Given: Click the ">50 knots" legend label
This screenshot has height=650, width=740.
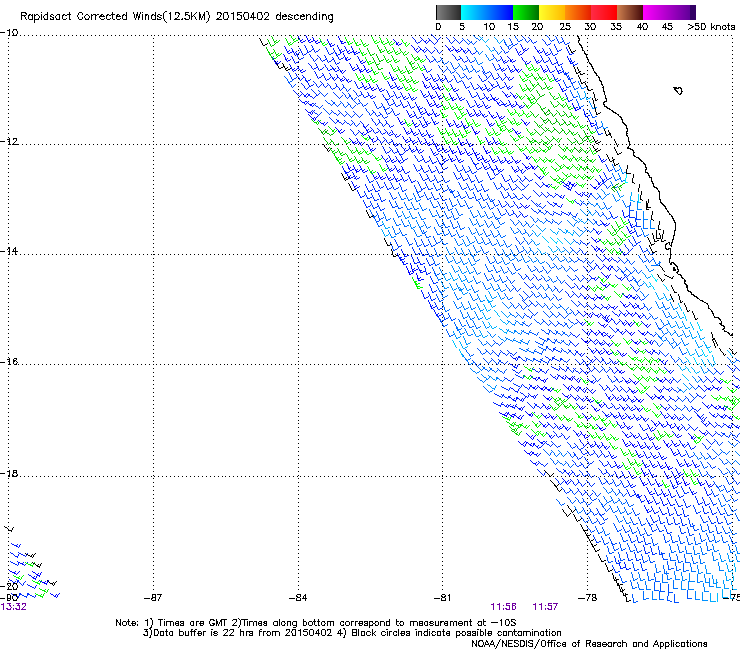Looking at the screenshot, I should (x=711, y=27).
